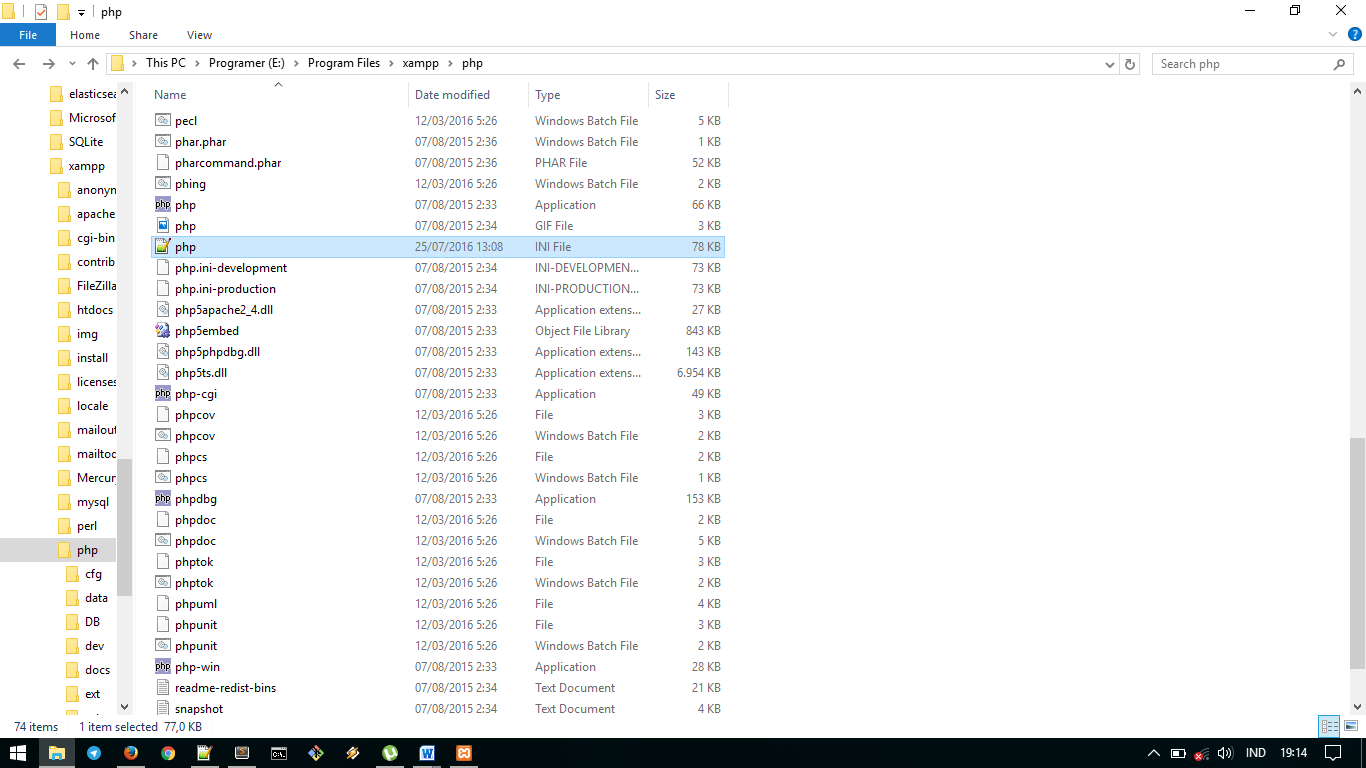Click the network icon in system tray

(1202, 753)
